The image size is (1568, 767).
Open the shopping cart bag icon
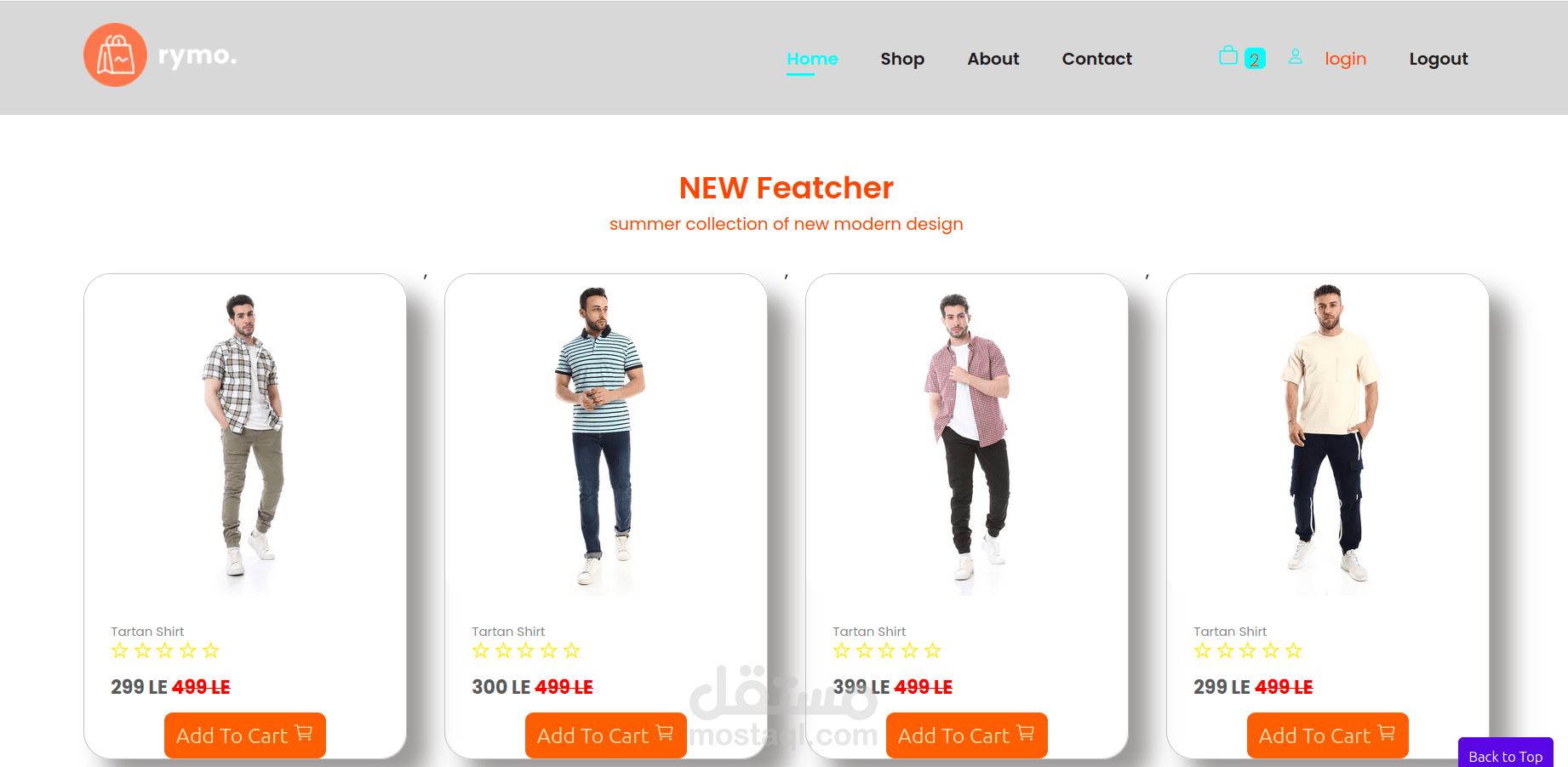click(x=1228, y=56)
